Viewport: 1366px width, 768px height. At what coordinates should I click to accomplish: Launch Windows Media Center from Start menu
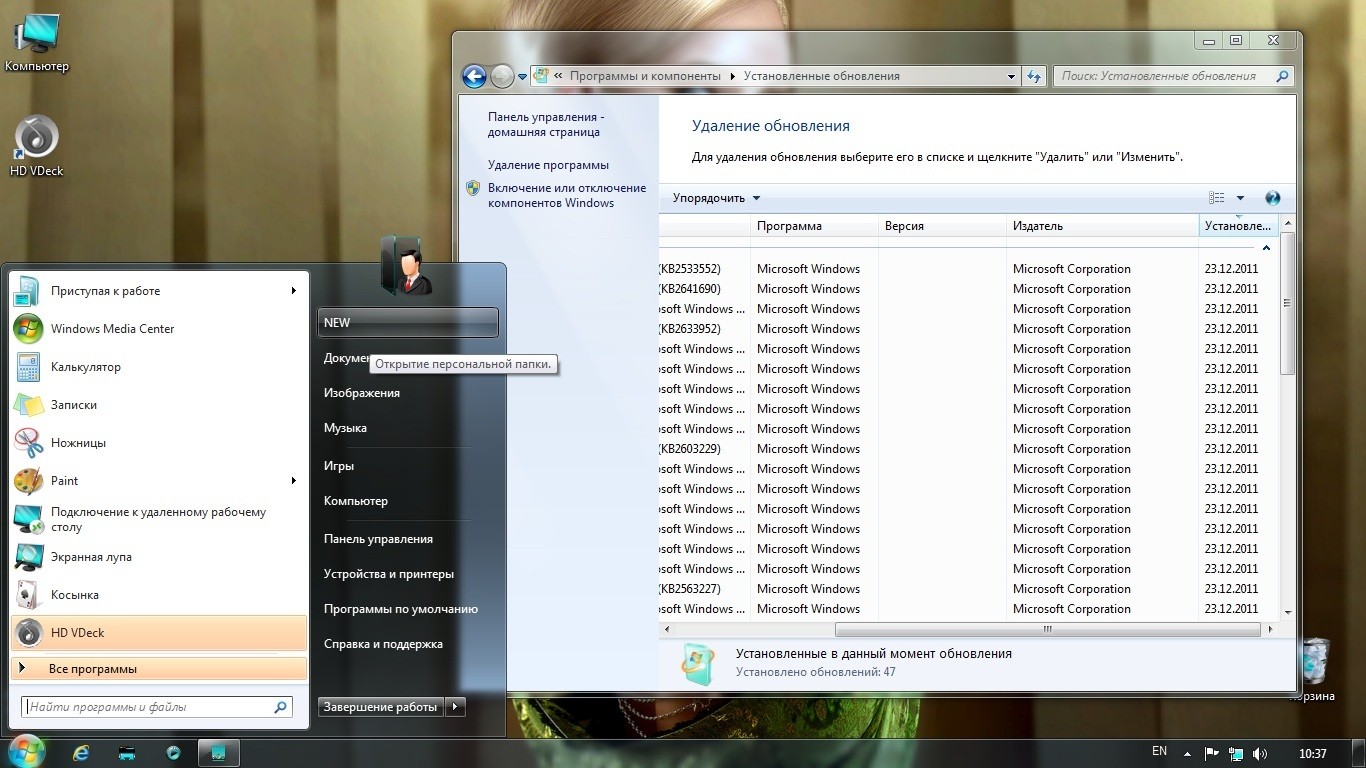pyautogui.click(x=158, y=329)
